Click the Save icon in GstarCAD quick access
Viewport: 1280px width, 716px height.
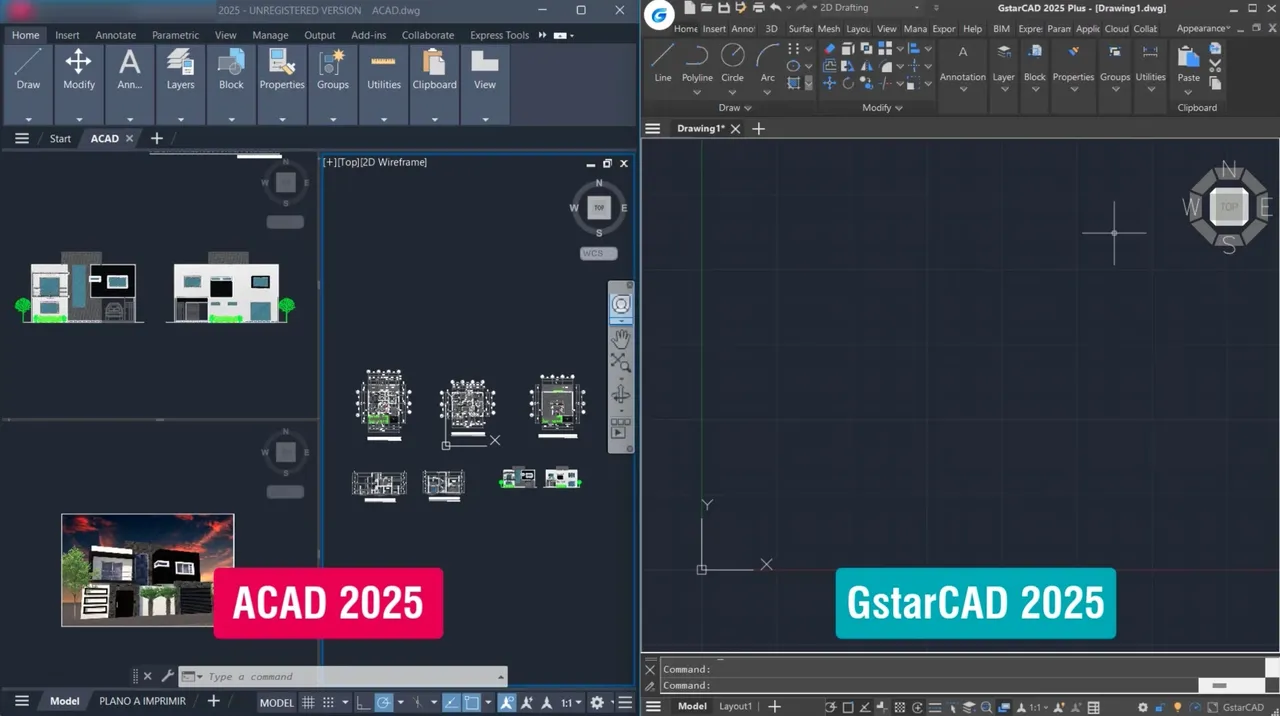724,8
